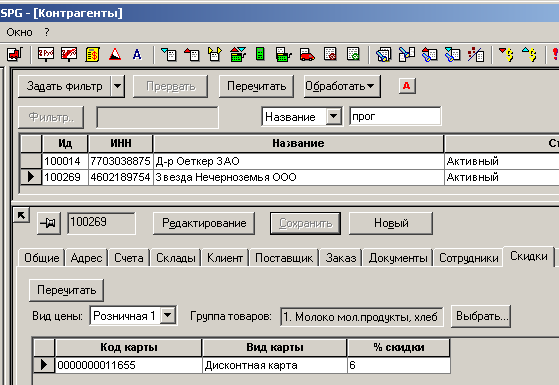
Task: Click the Задать фильтр button
Action: [x=65, y=86]
